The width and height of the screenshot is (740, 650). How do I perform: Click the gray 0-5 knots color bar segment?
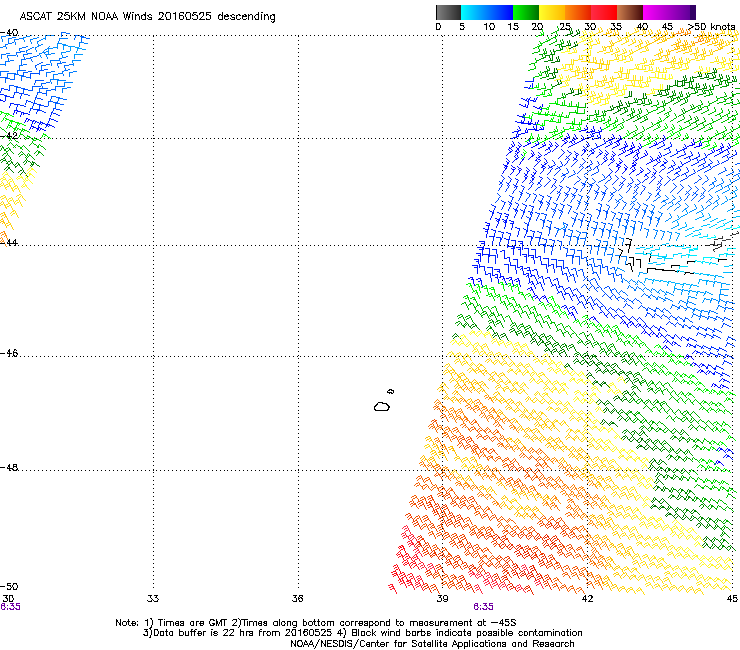pos(448,12)
